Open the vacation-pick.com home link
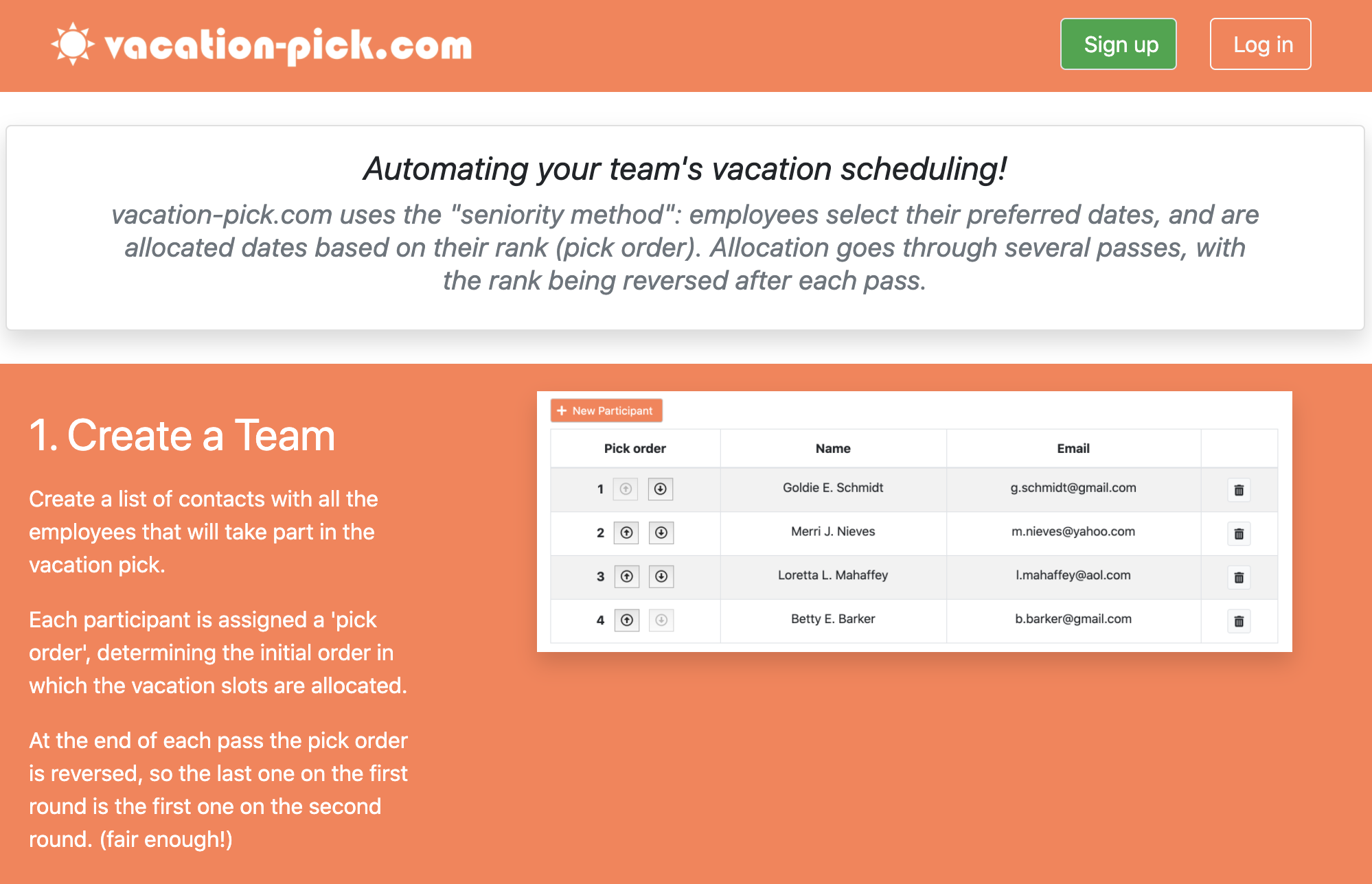 pos(288,46)
